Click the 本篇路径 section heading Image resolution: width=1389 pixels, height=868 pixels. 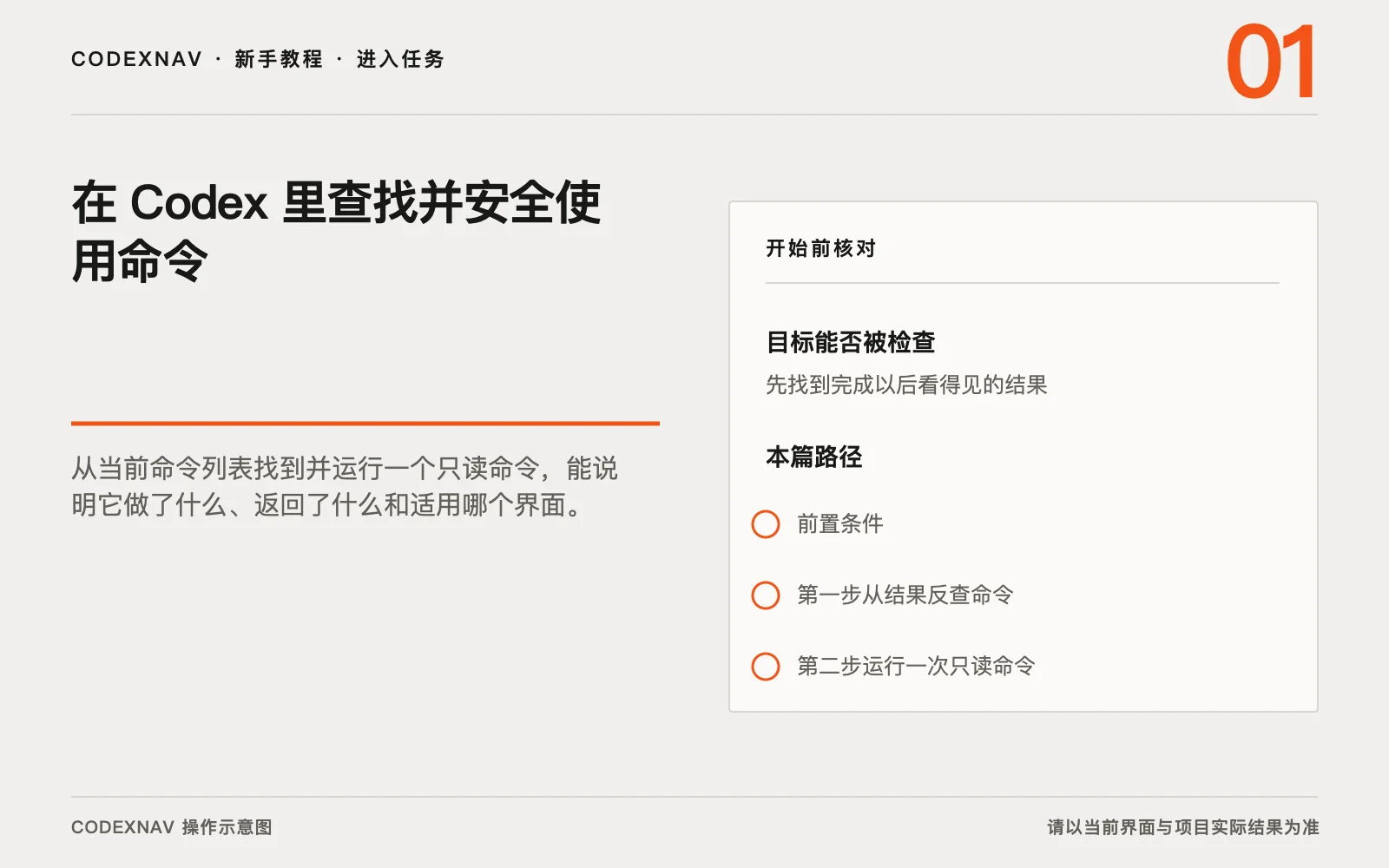coord(814,457)
